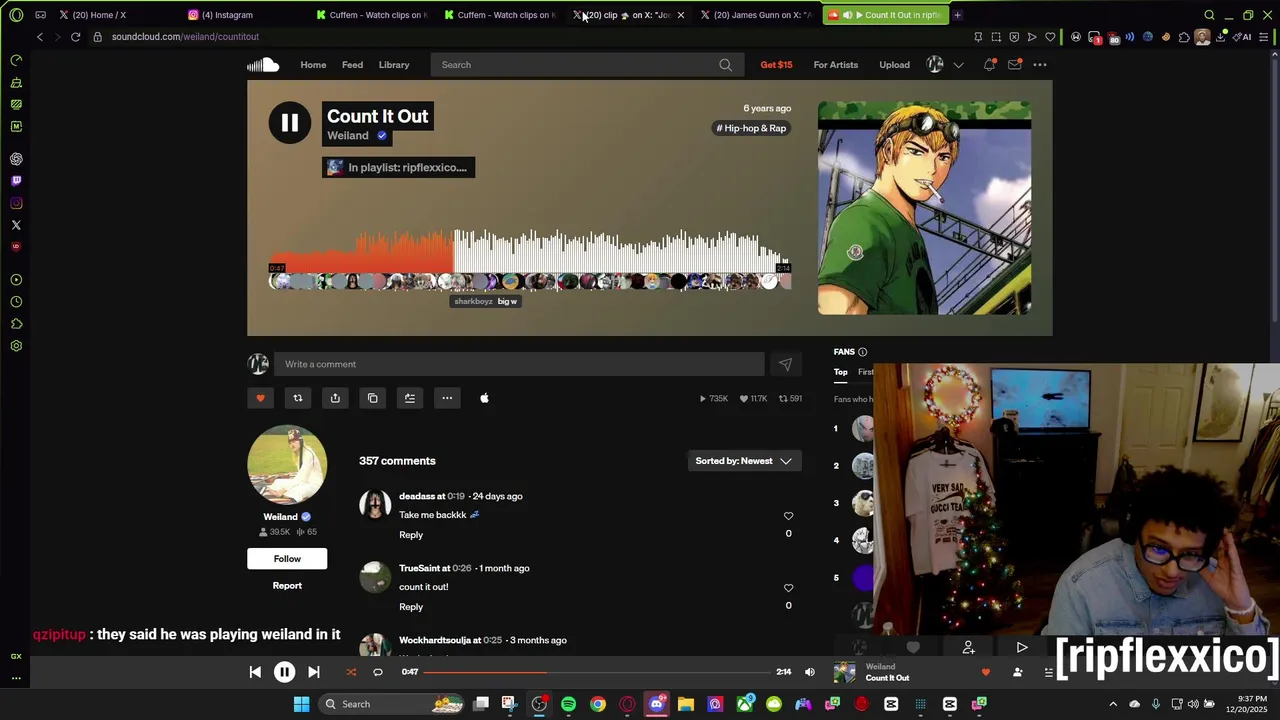
Task: Click the Report link under the Follow button
Action: (x=287, y=586)
